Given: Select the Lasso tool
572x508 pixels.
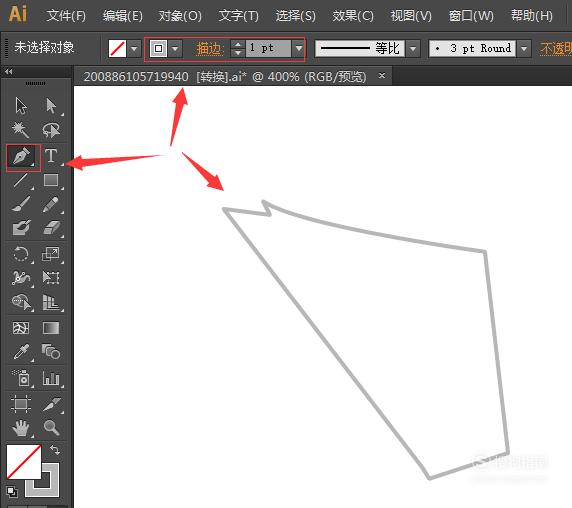Looking at the screenshot, I should click(51, 130).
